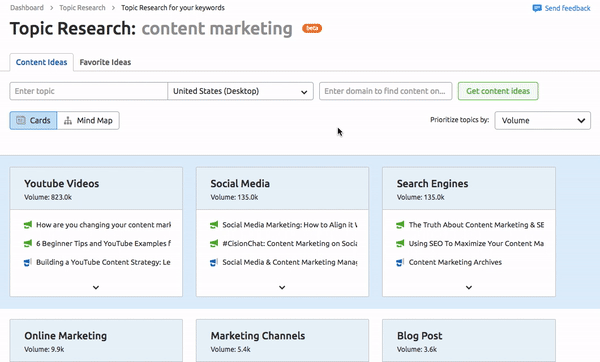Open 'Social Media Marketing: How to Align' headline

point(290,225)
